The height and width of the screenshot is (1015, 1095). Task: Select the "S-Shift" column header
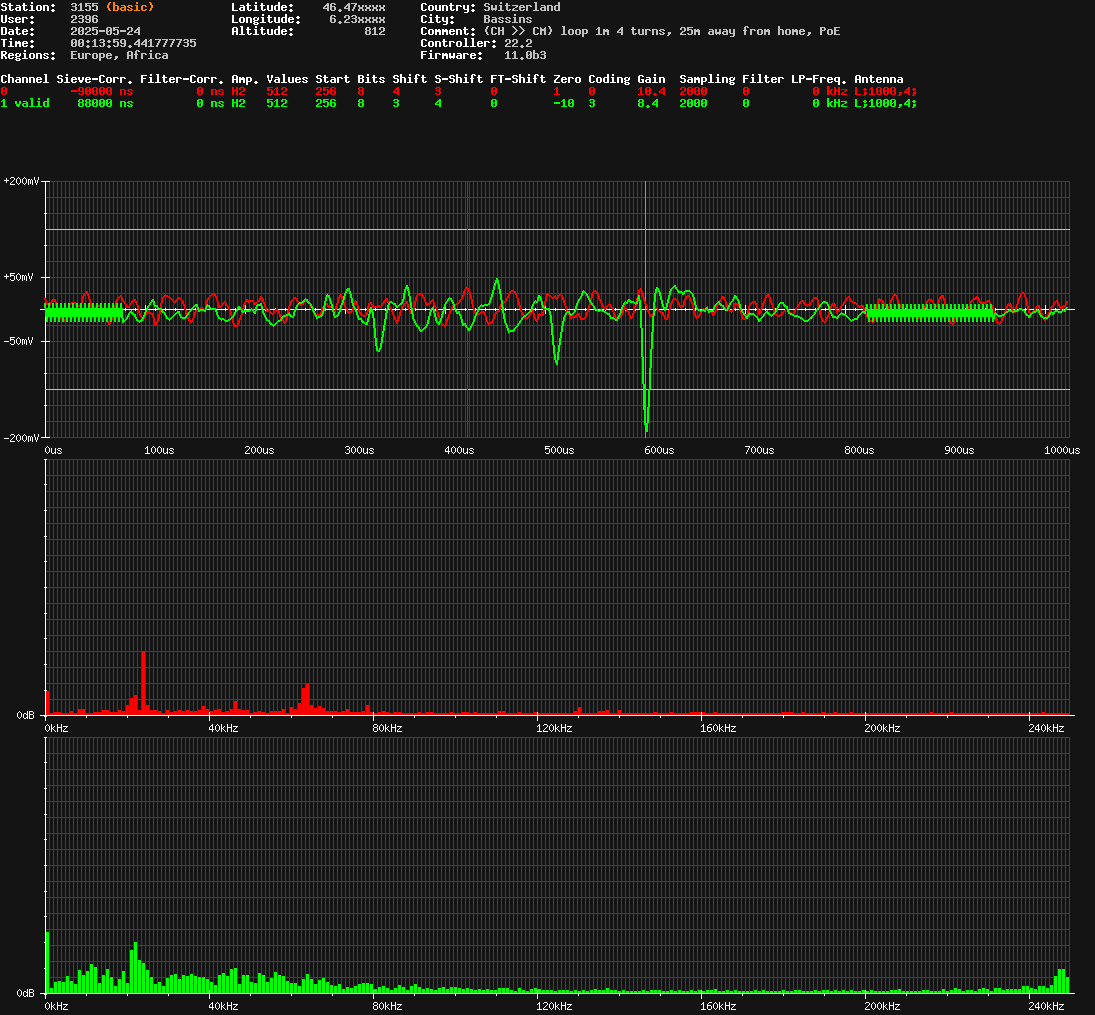coord(459,79)
